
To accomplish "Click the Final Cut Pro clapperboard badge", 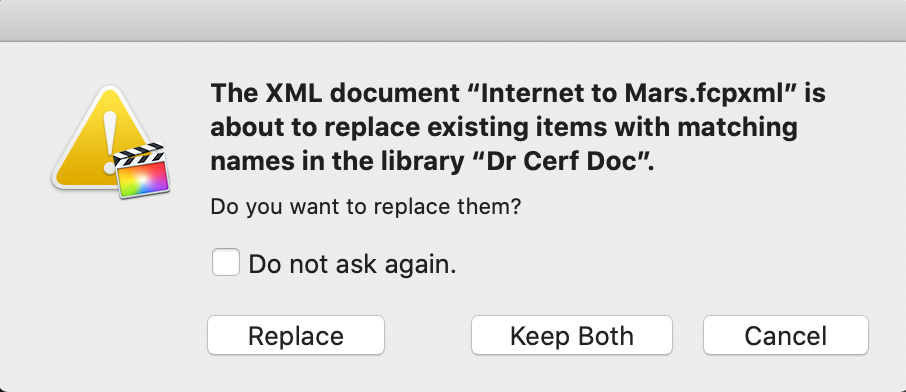I will 142,169.
